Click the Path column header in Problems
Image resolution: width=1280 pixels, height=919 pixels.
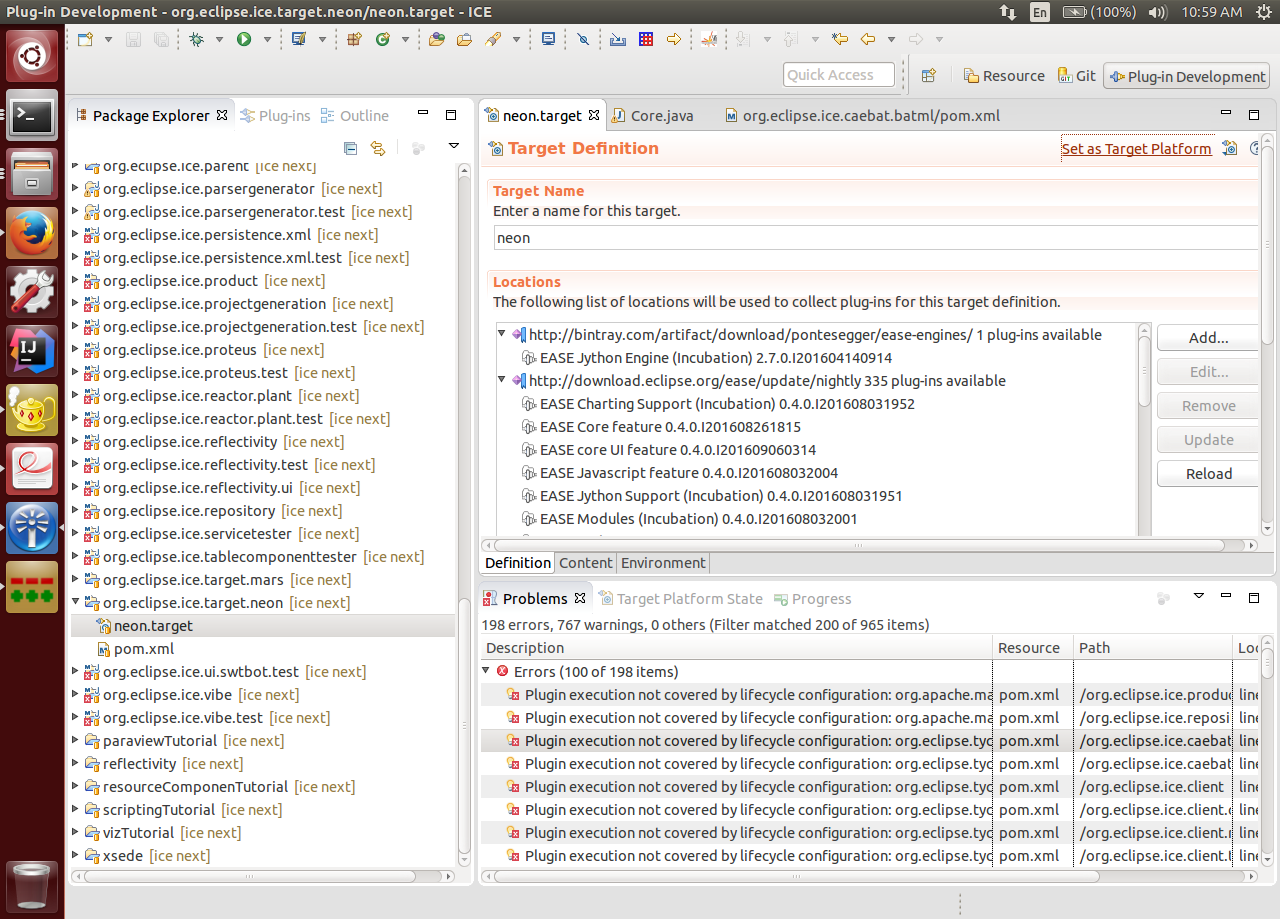point(1152,648)
